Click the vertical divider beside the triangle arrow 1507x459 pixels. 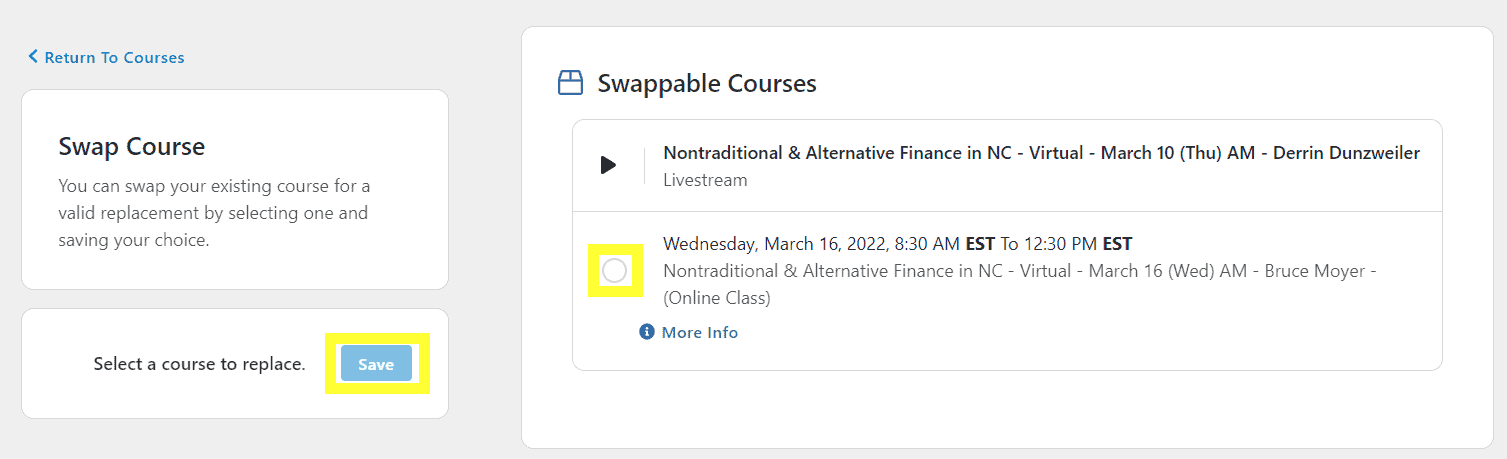[x=644, y=165]
